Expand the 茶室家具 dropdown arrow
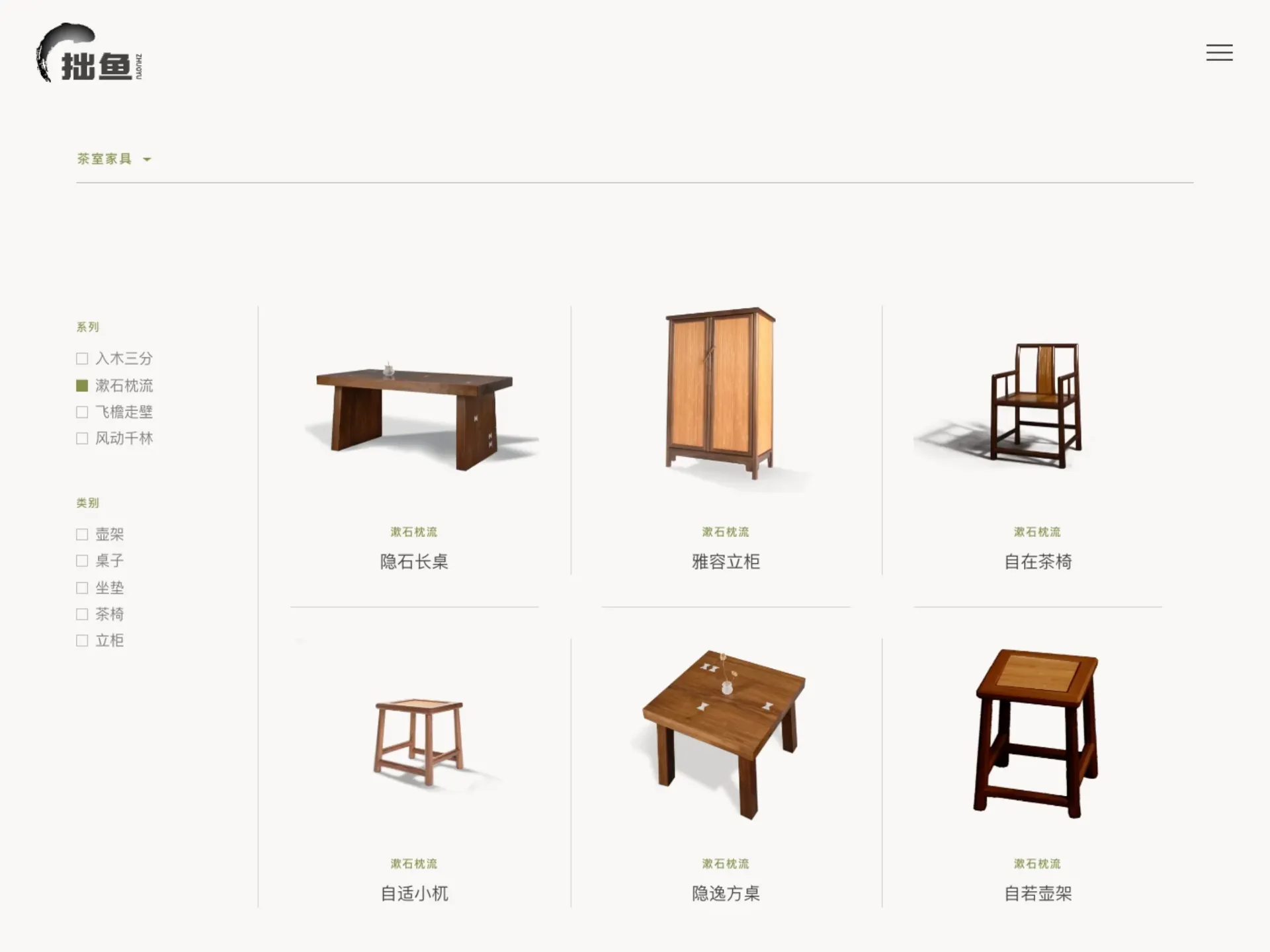Screen dimensions: 1270x952 [x=147, y=159]
